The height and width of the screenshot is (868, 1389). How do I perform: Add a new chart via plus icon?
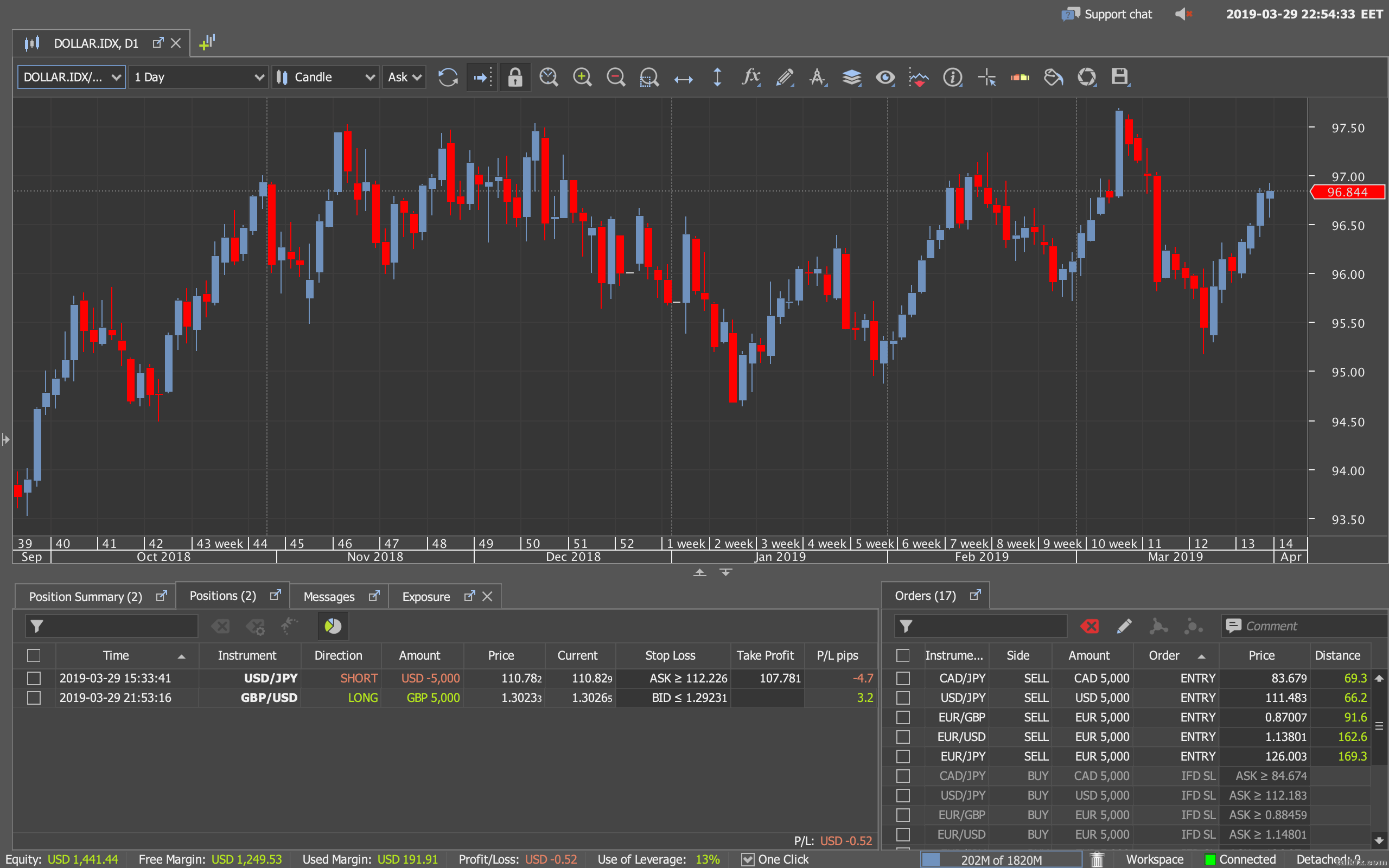207,42
